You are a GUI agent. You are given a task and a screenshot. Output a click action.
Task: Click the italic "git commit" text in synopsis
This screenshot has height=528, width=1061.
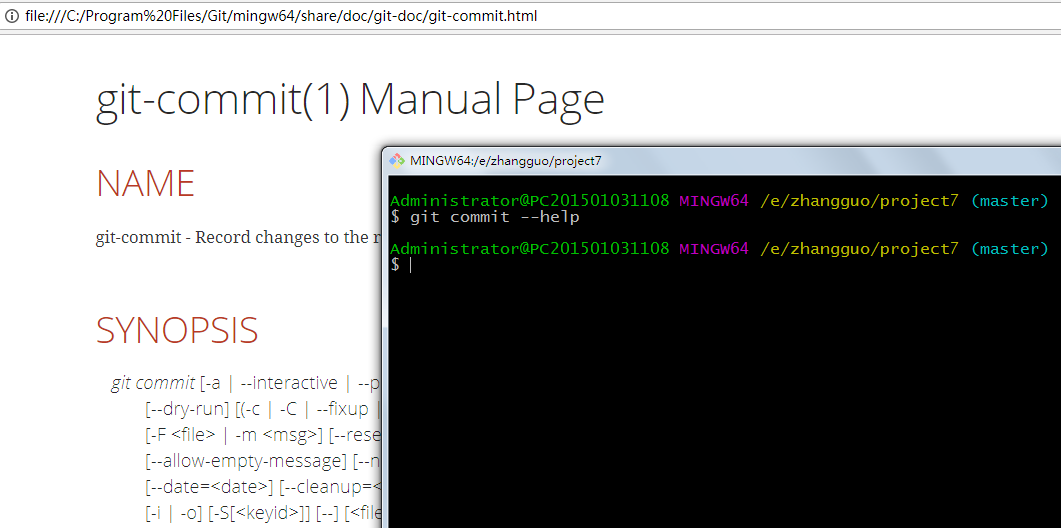tap(152, 383)
